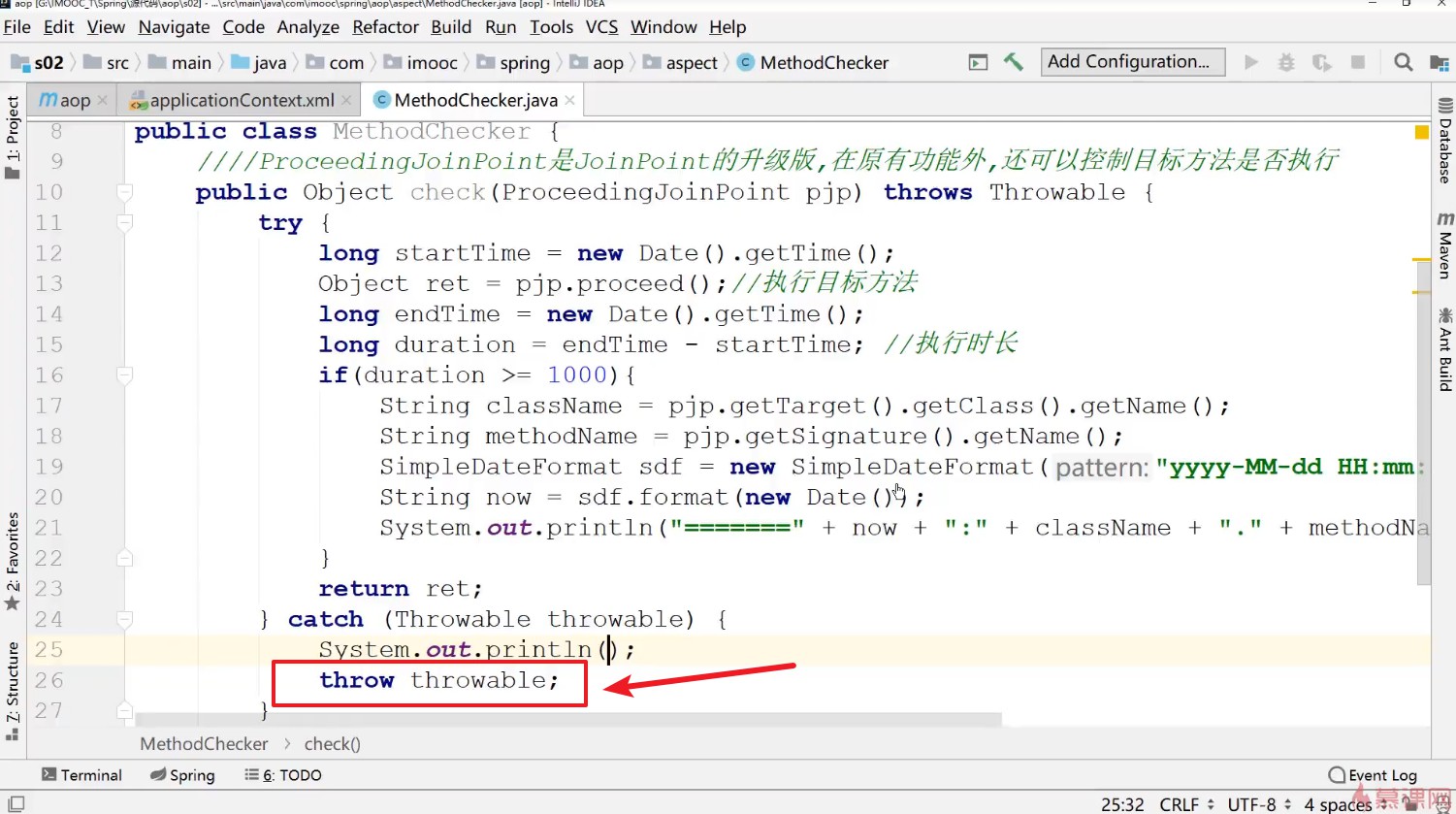Image resolution: width=1456 pixels, height=814 pixels.
Task: Close the MethodChecker.java tab
Action: [569, 100]
